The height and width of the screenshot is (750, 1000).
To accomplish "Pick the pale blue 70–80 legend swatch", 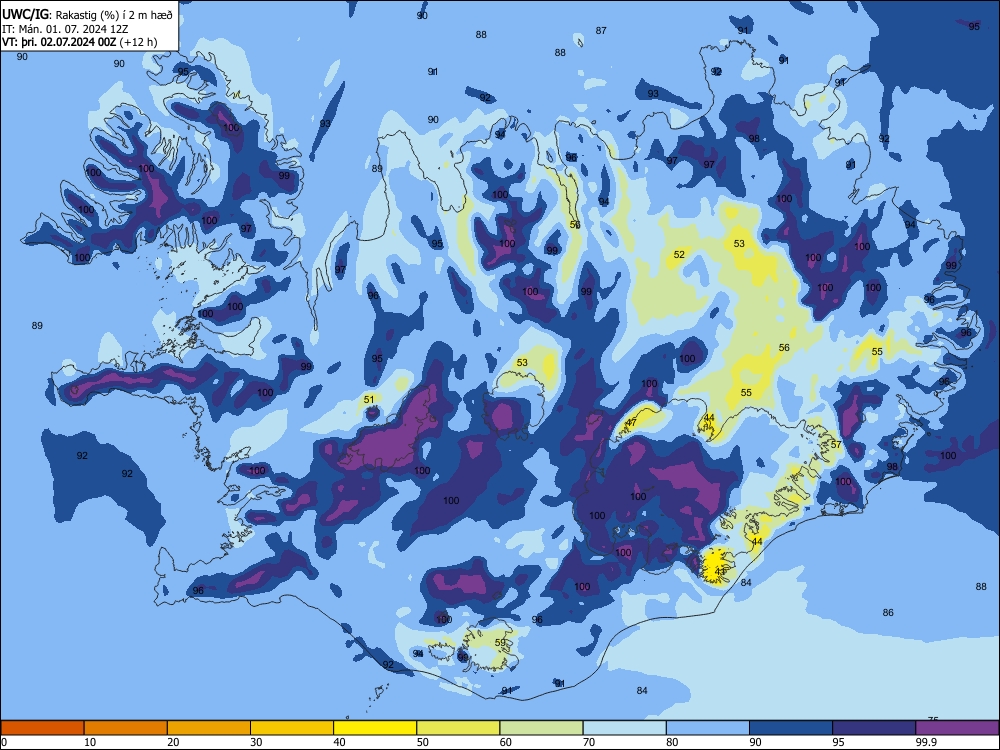I will (x=624, y=728).
